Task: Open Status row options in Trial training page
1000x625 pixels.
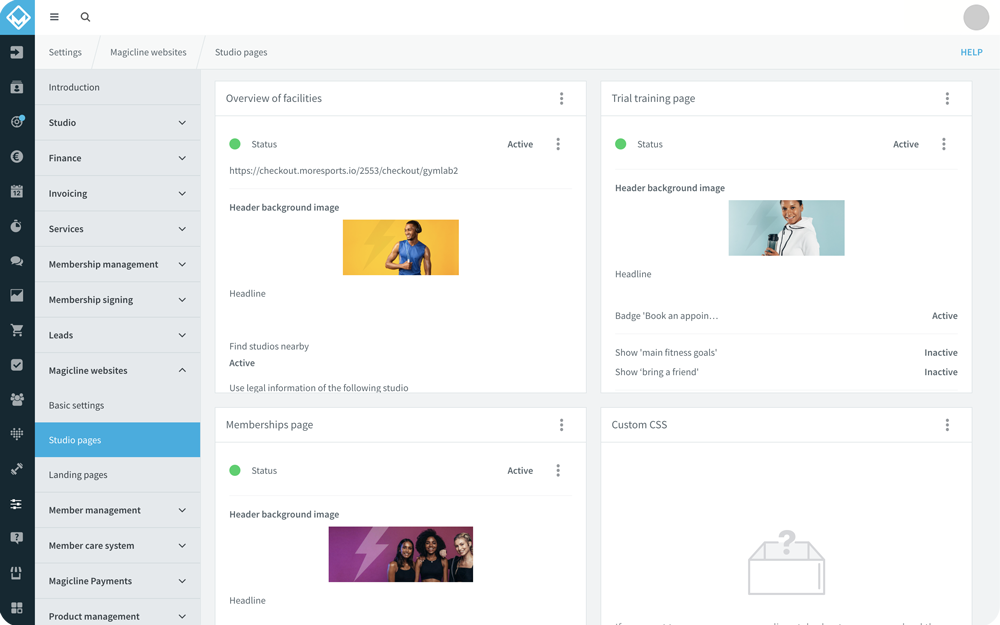Action: pyautogui.click(x=943, y=144)
